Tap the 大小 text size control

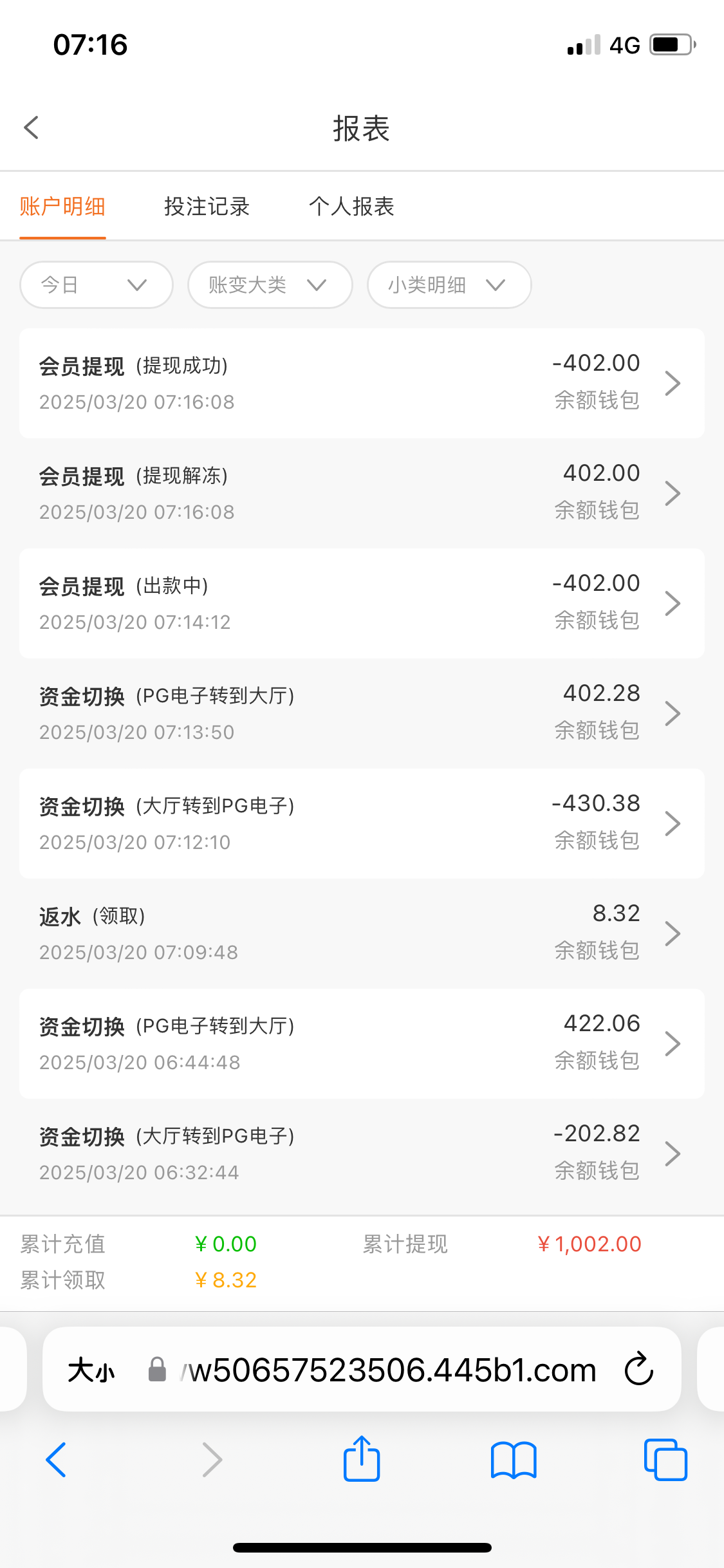point(91,1370)
